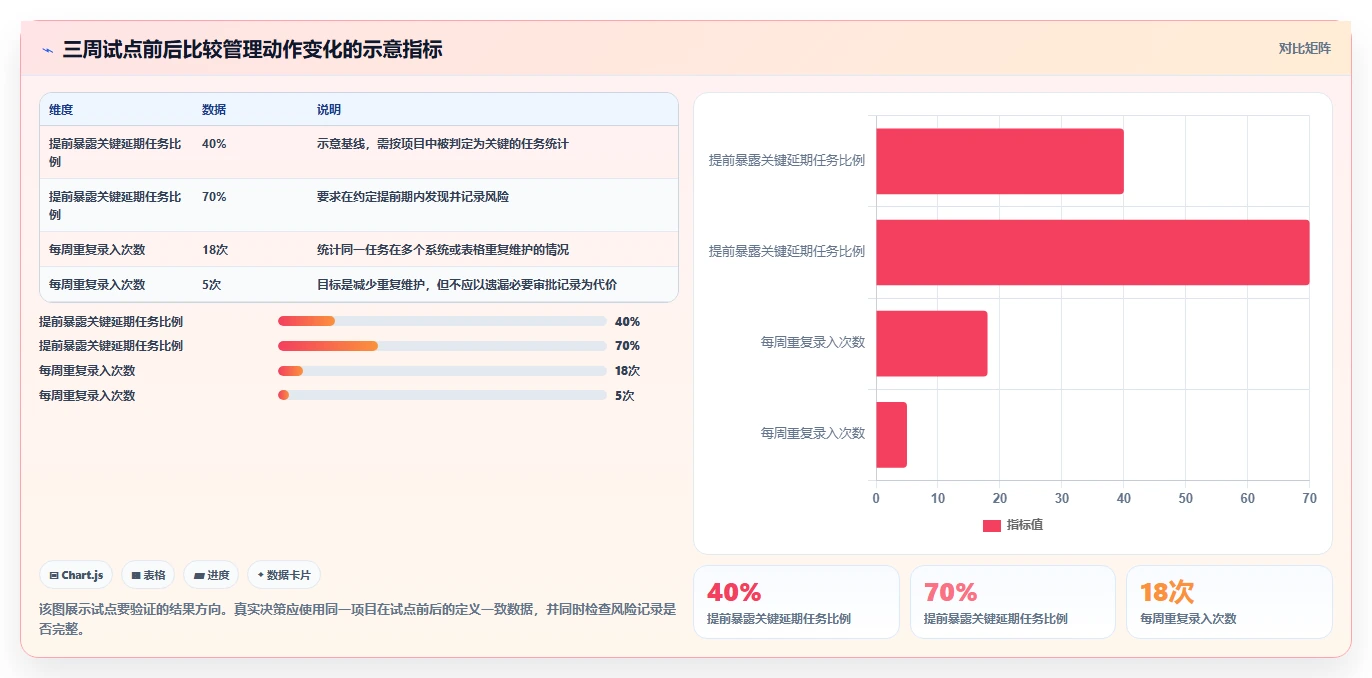Select the Chart.js tag

[77, 575]
